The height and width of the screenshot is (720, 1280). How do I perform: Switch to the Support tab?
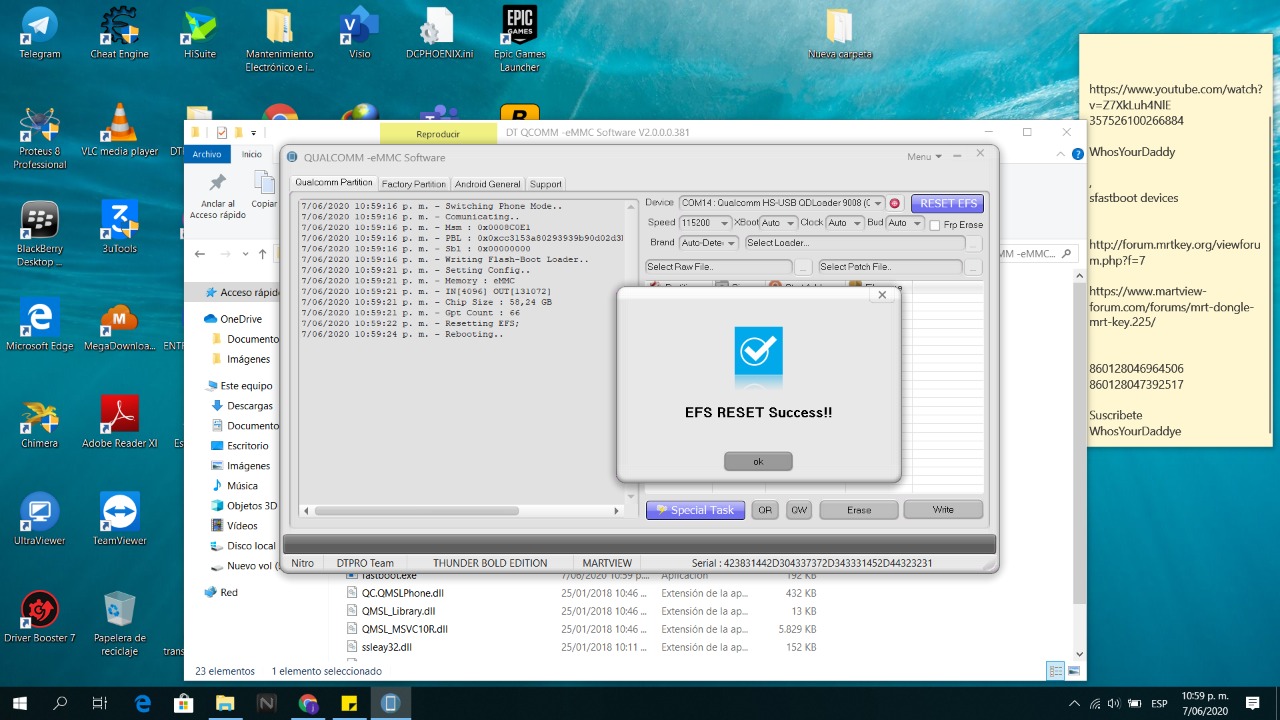tap(546, 184)
